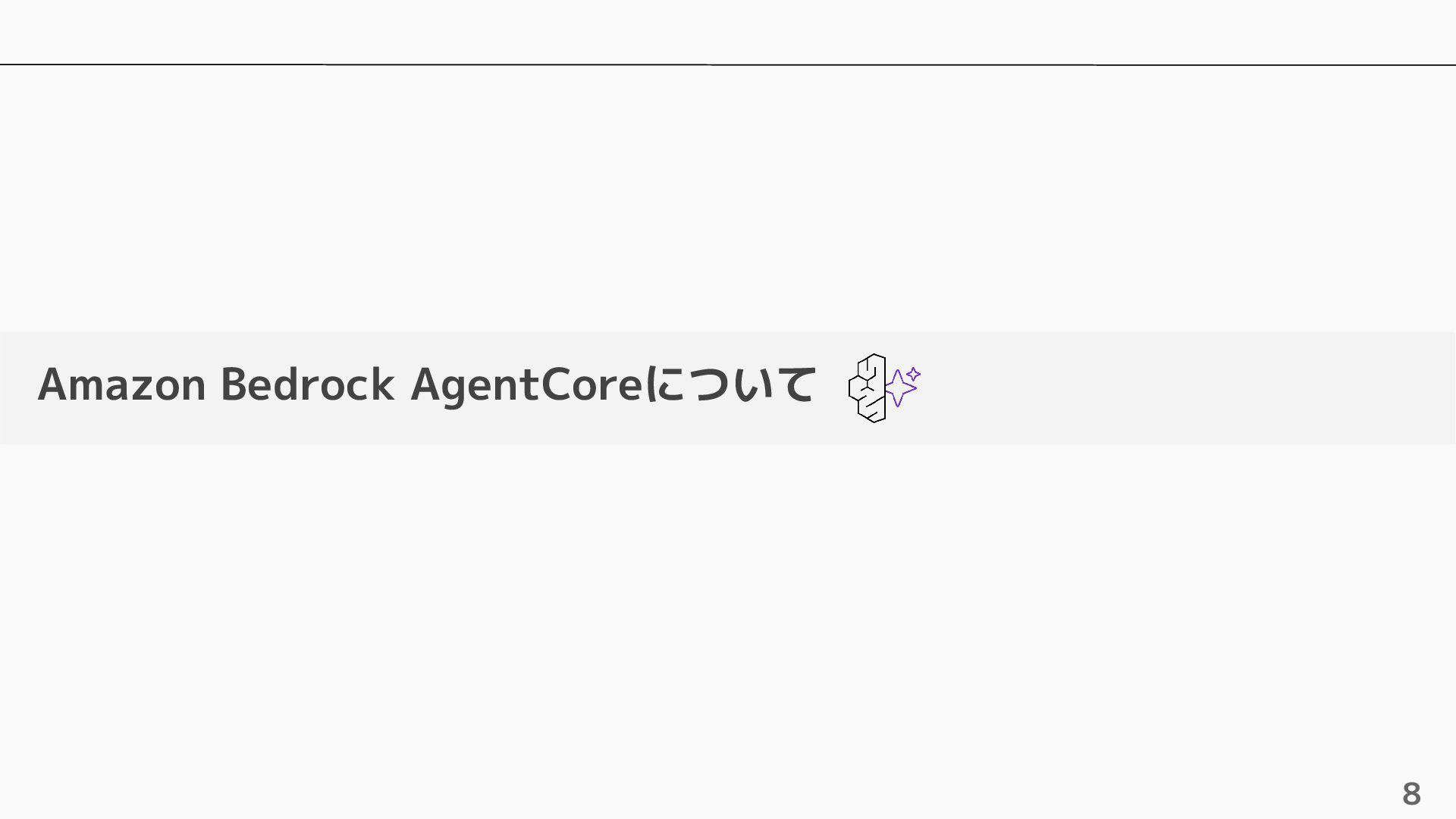Select the word "Amazon" in the title
Viewport: 1456px width, 819px height.
tap(122, 384)
